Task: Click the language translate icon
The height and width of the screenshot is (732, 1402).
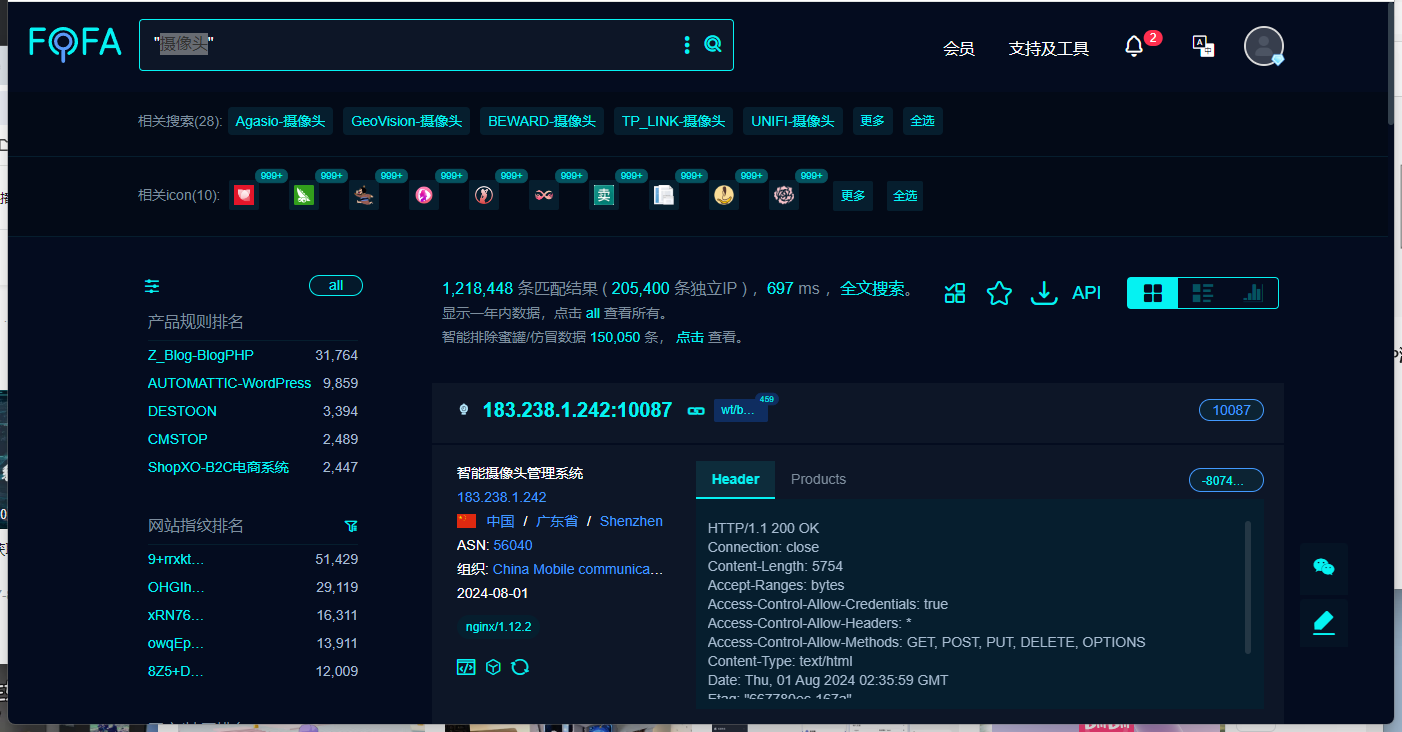Action: click(1203, 46)
